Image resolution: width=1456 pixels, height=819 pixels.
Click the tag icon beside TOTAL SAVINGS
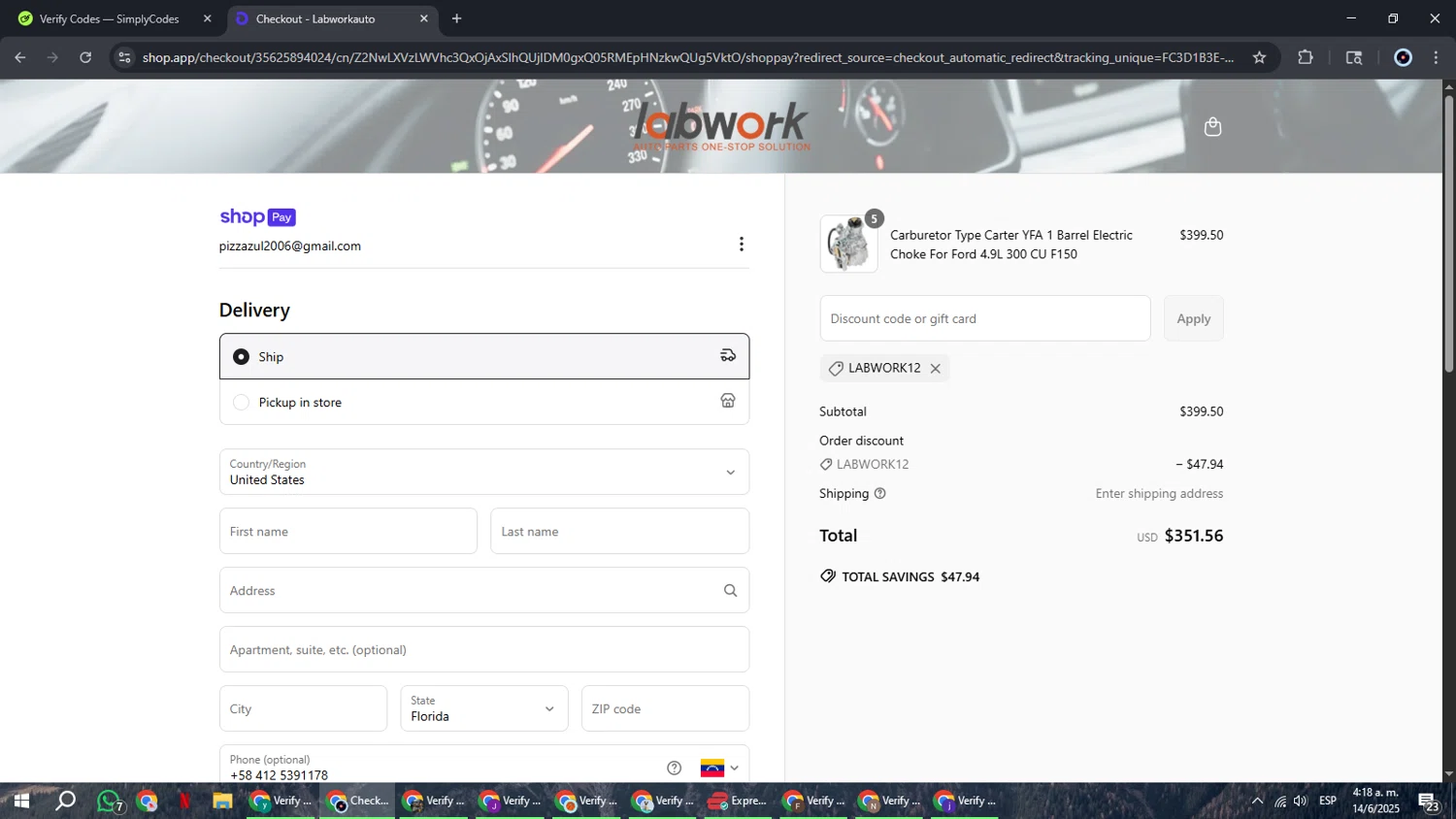828,576
